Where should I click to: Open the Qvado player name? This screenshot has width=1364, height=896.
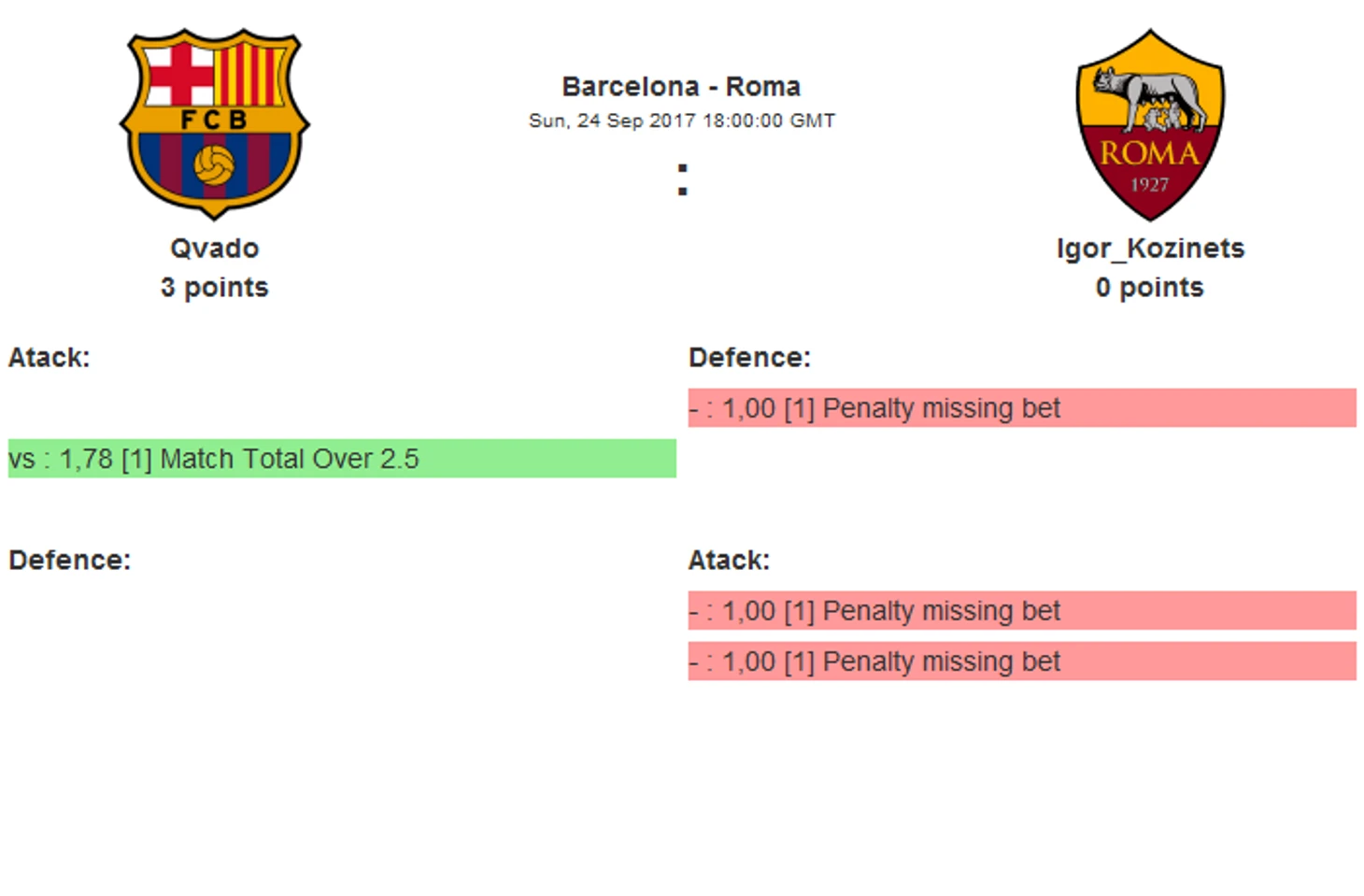214,249
